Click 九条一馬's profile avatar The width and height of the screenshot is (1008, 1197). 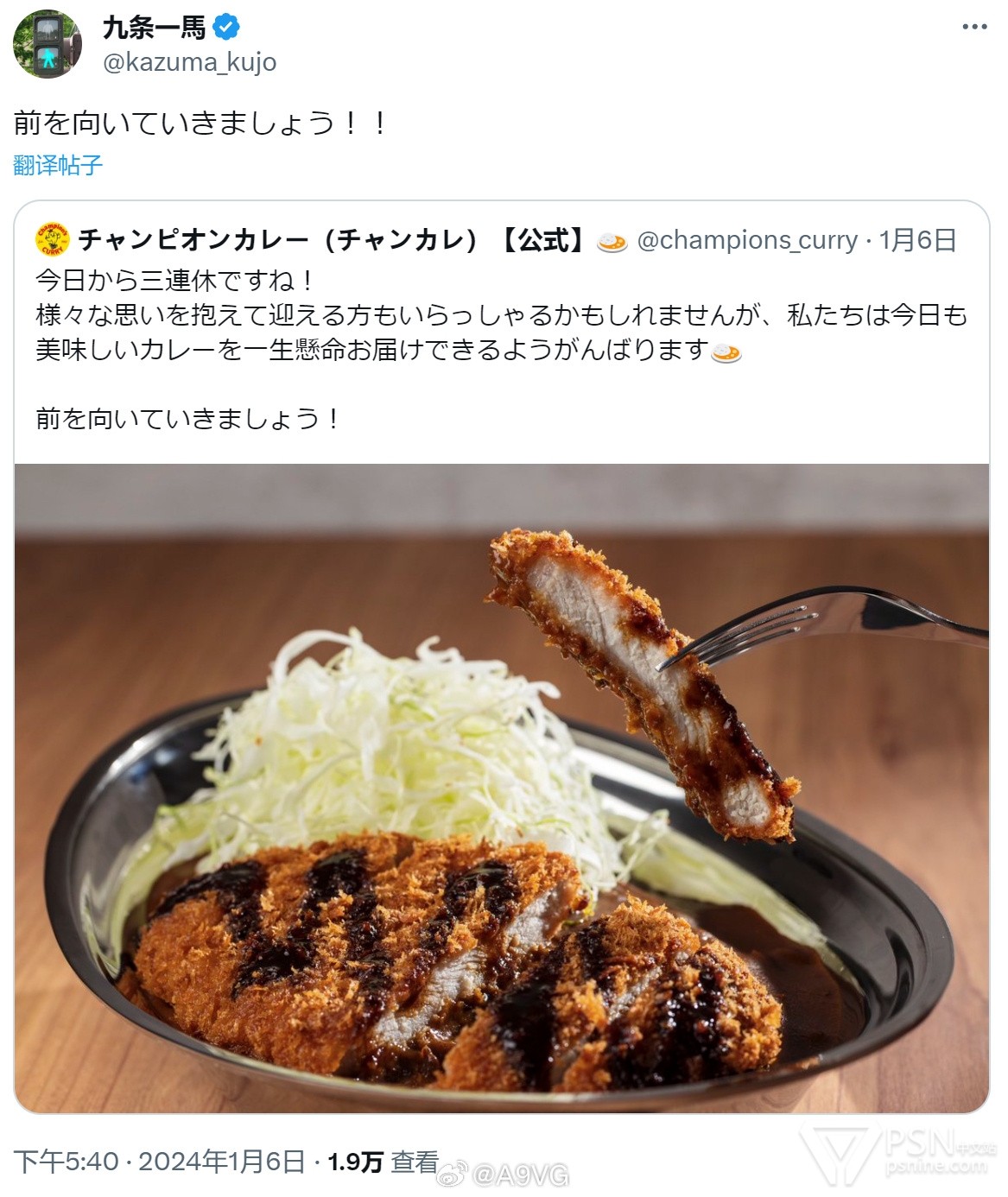click(x=47, y=44)
